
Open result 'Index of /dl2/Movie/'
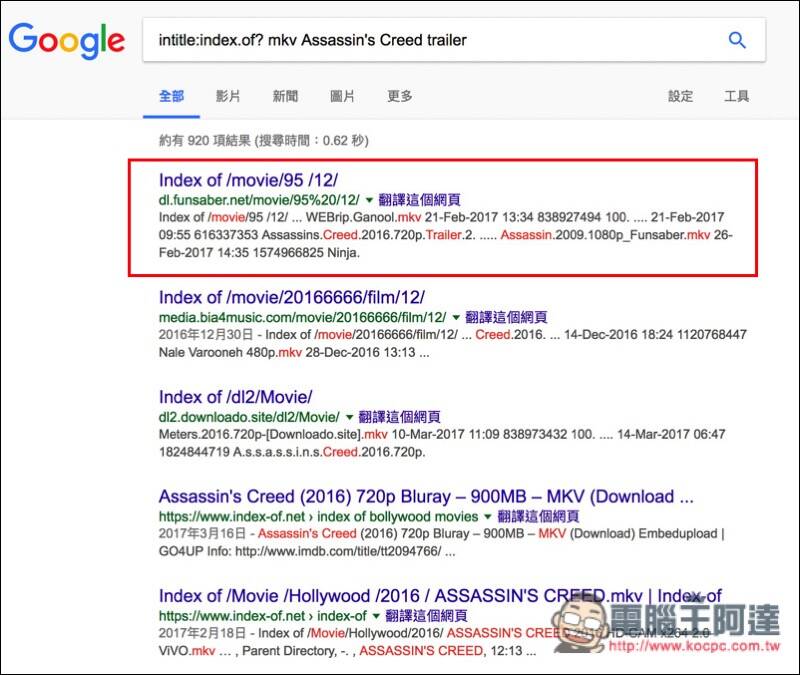[235, 397]
